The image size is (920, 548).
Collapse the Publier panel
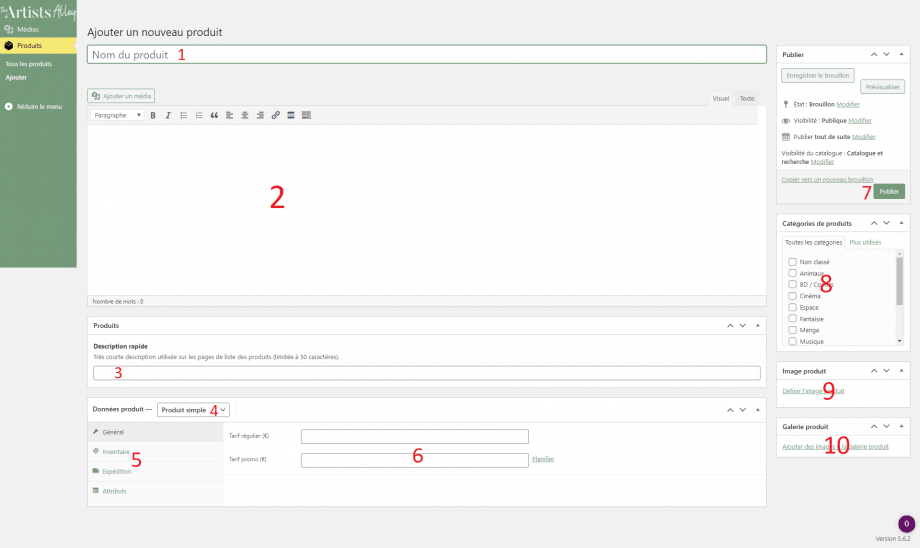(901, 55)
